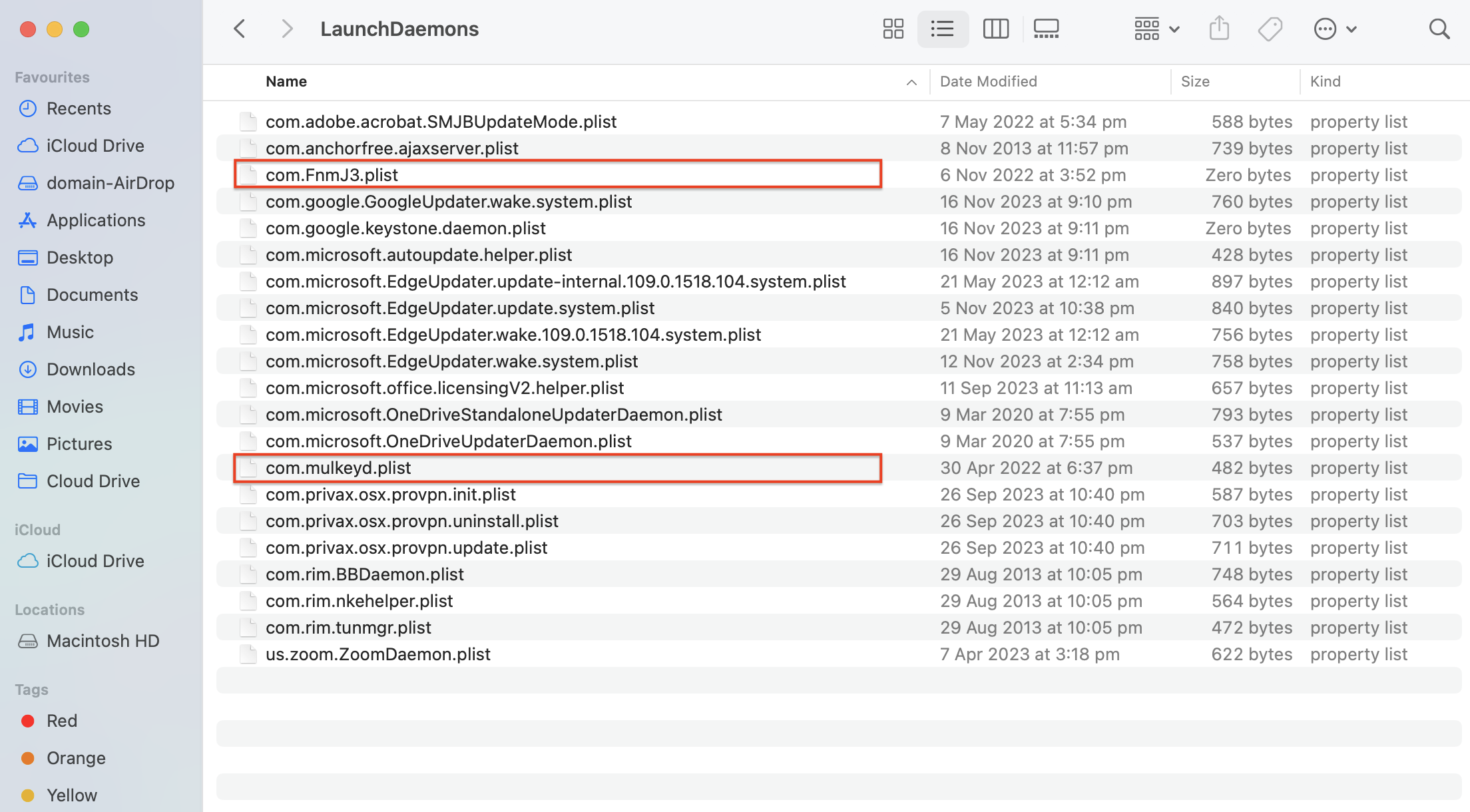Toggle sort order arrow on Name column
This screenshot has height=812, width=1470.
pyautogui.click(x=911, y=82)
